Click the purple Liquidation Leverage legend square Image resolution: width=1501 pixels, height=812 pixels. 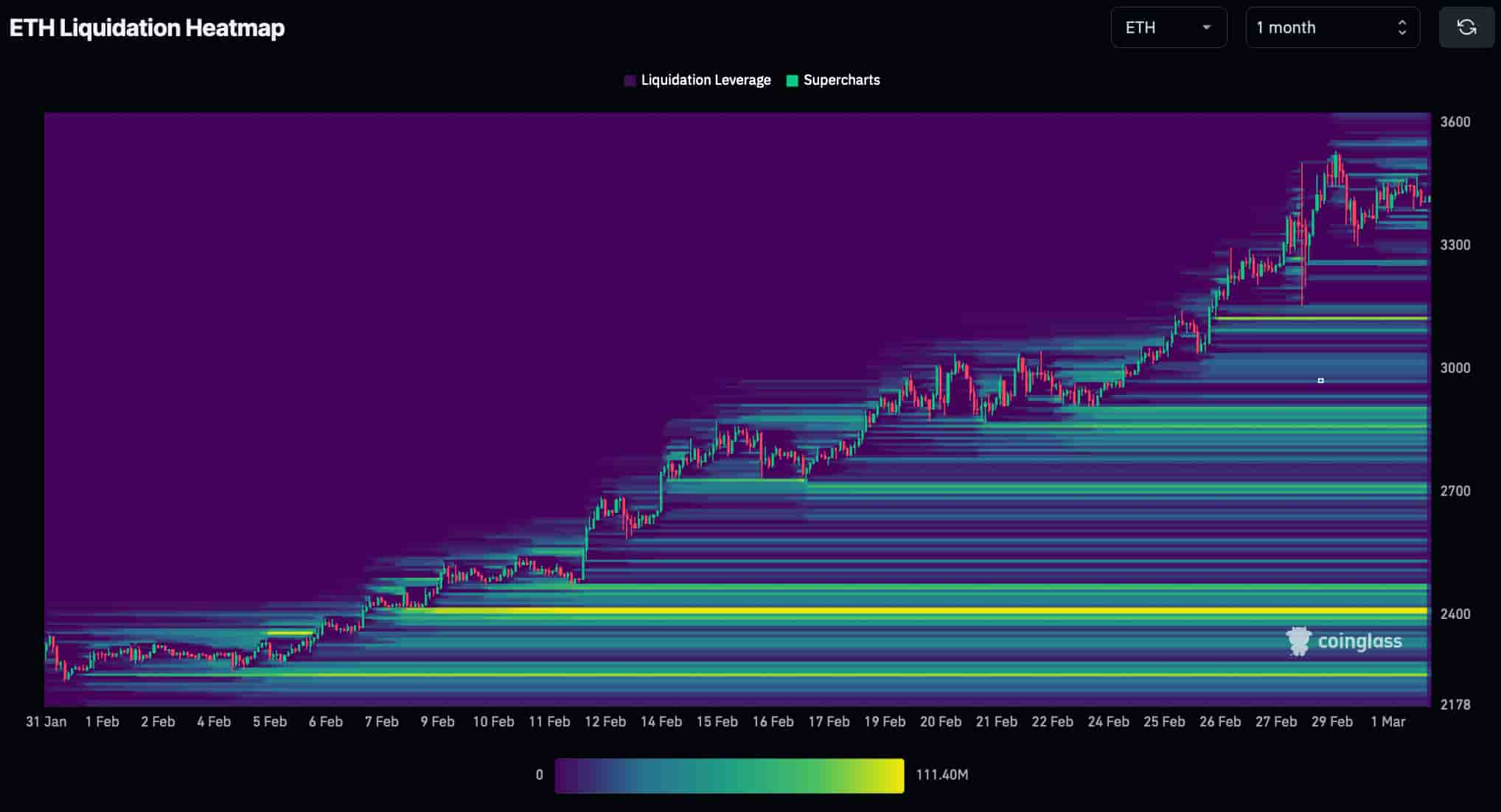pyautogui.click(x=629, y=80)
